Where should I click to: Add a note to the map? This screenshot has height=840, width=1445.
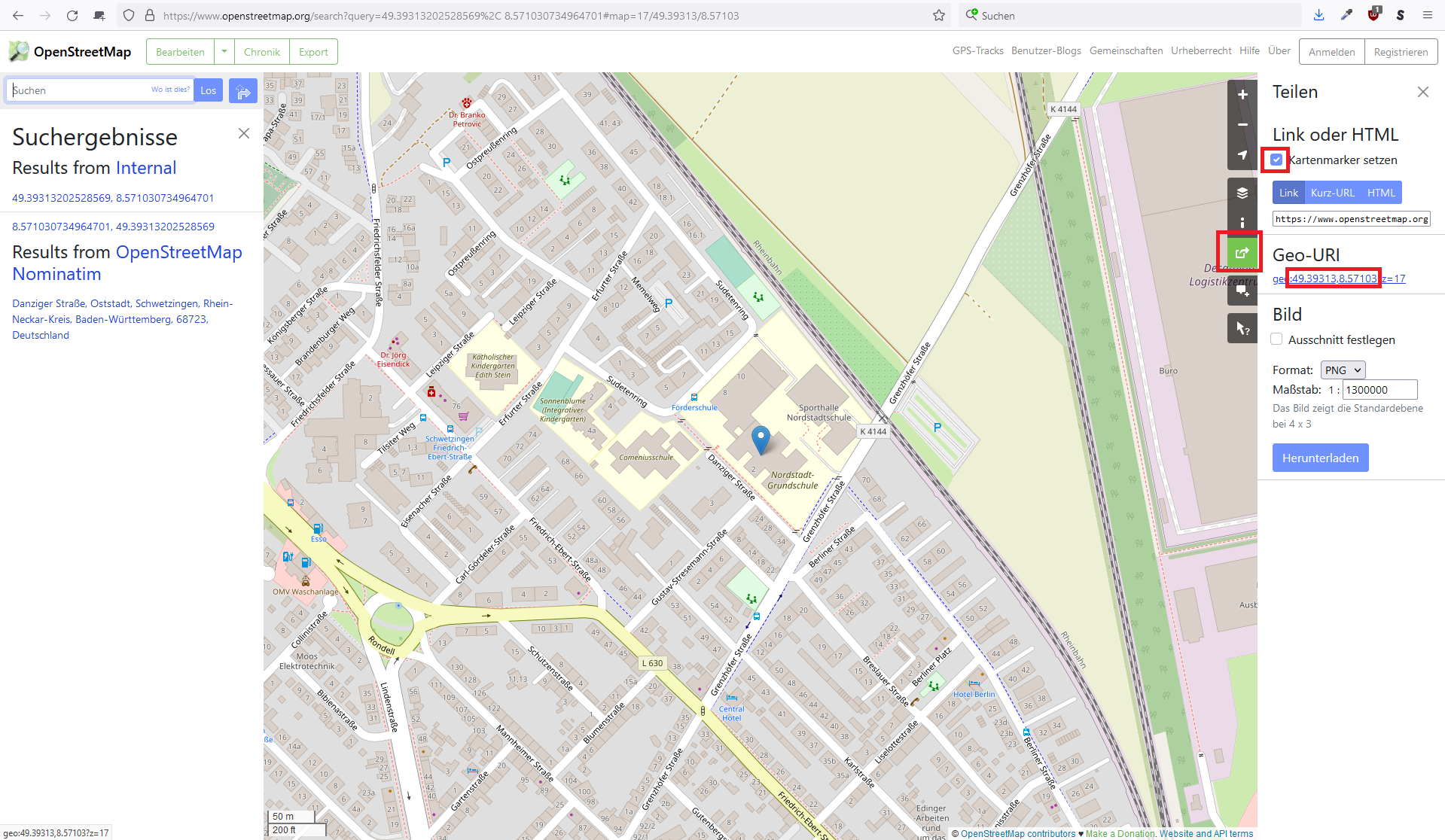pos(1242,291)
